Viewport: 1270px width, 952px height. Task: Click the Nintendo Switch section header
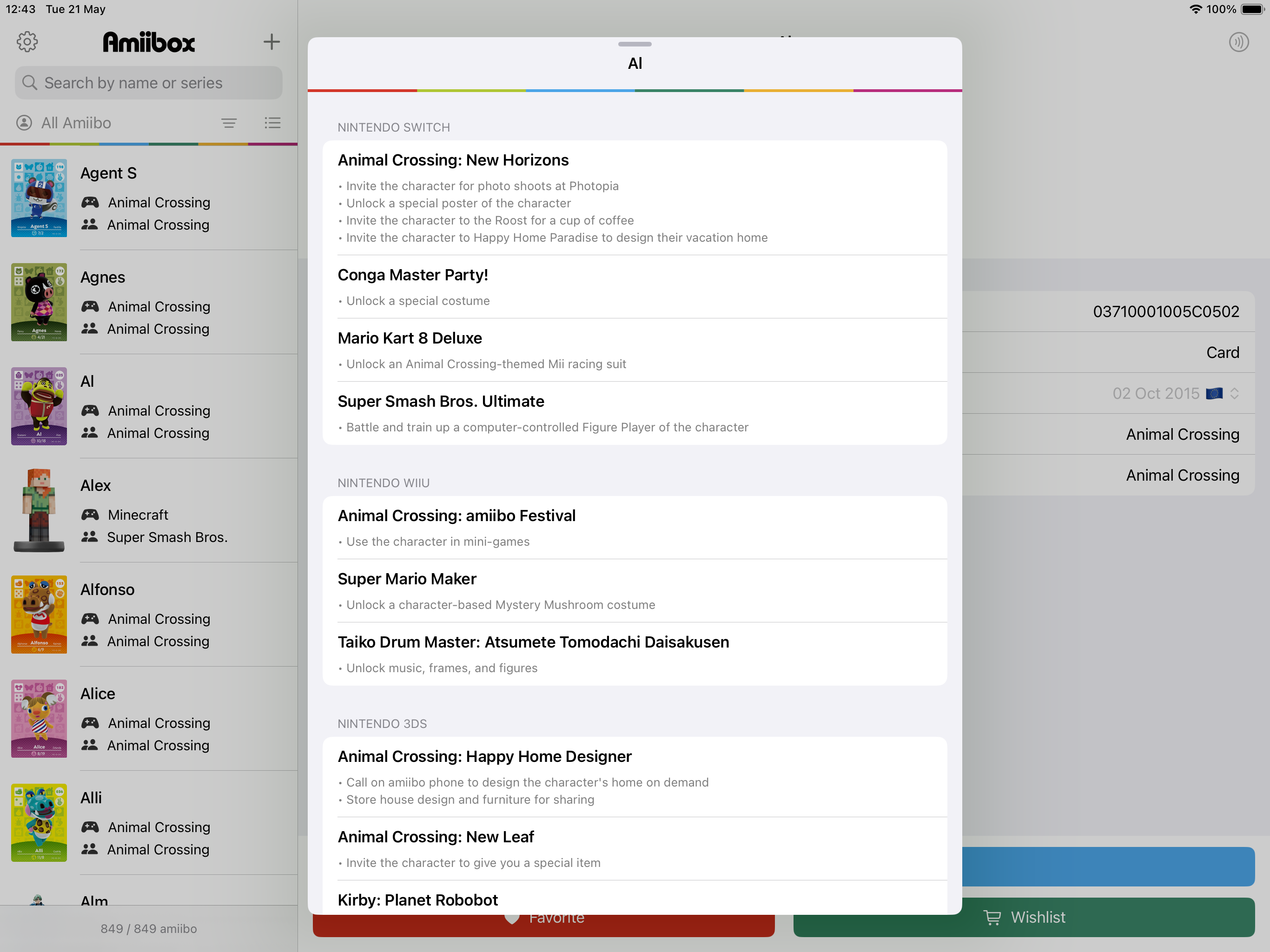pos(394,127)
